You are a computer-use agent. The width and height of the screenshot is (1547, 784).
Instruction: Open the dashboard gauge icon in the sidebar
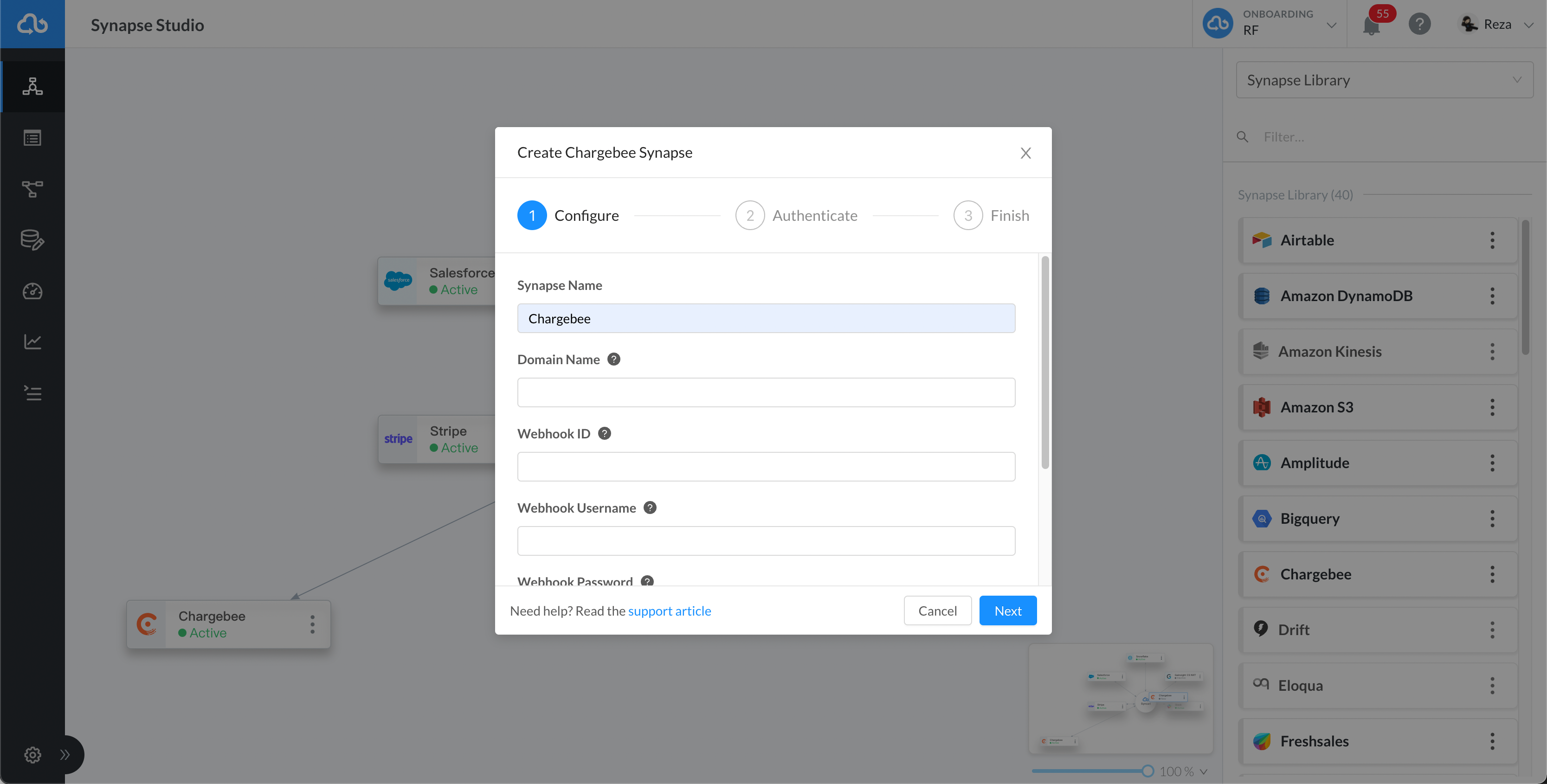32,291
